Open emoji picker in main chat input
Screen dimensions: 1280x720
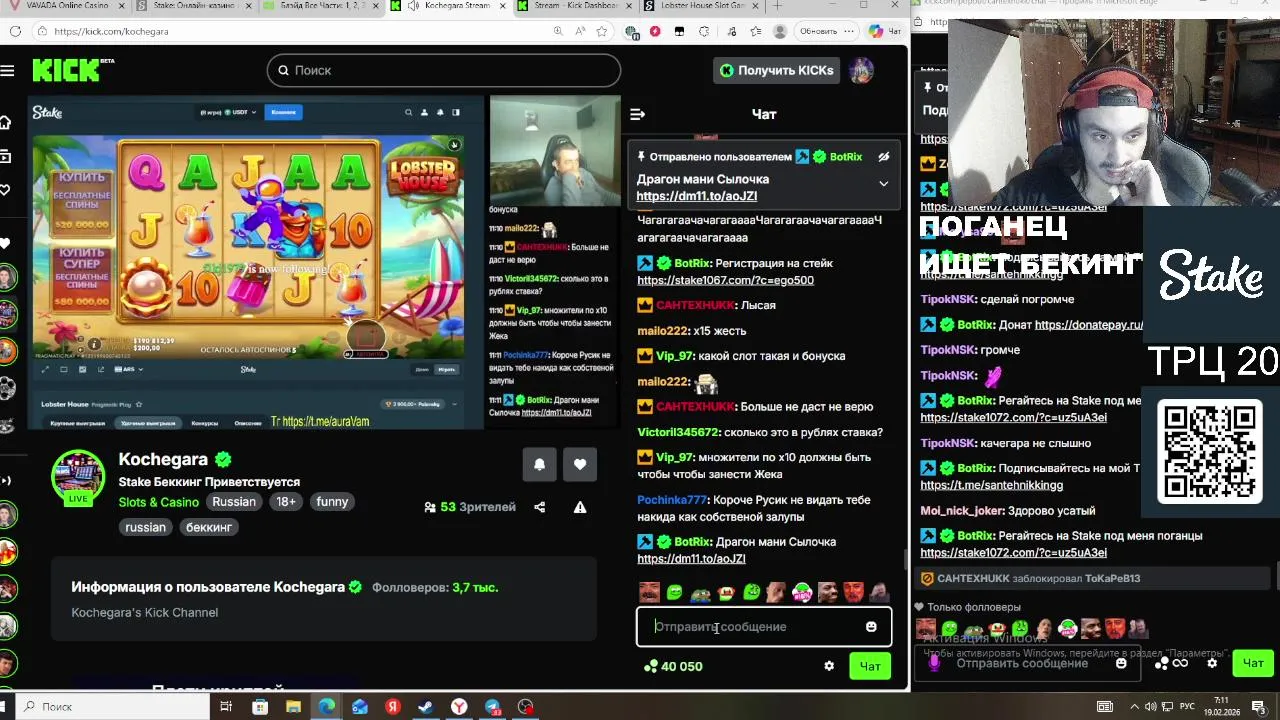871,627
